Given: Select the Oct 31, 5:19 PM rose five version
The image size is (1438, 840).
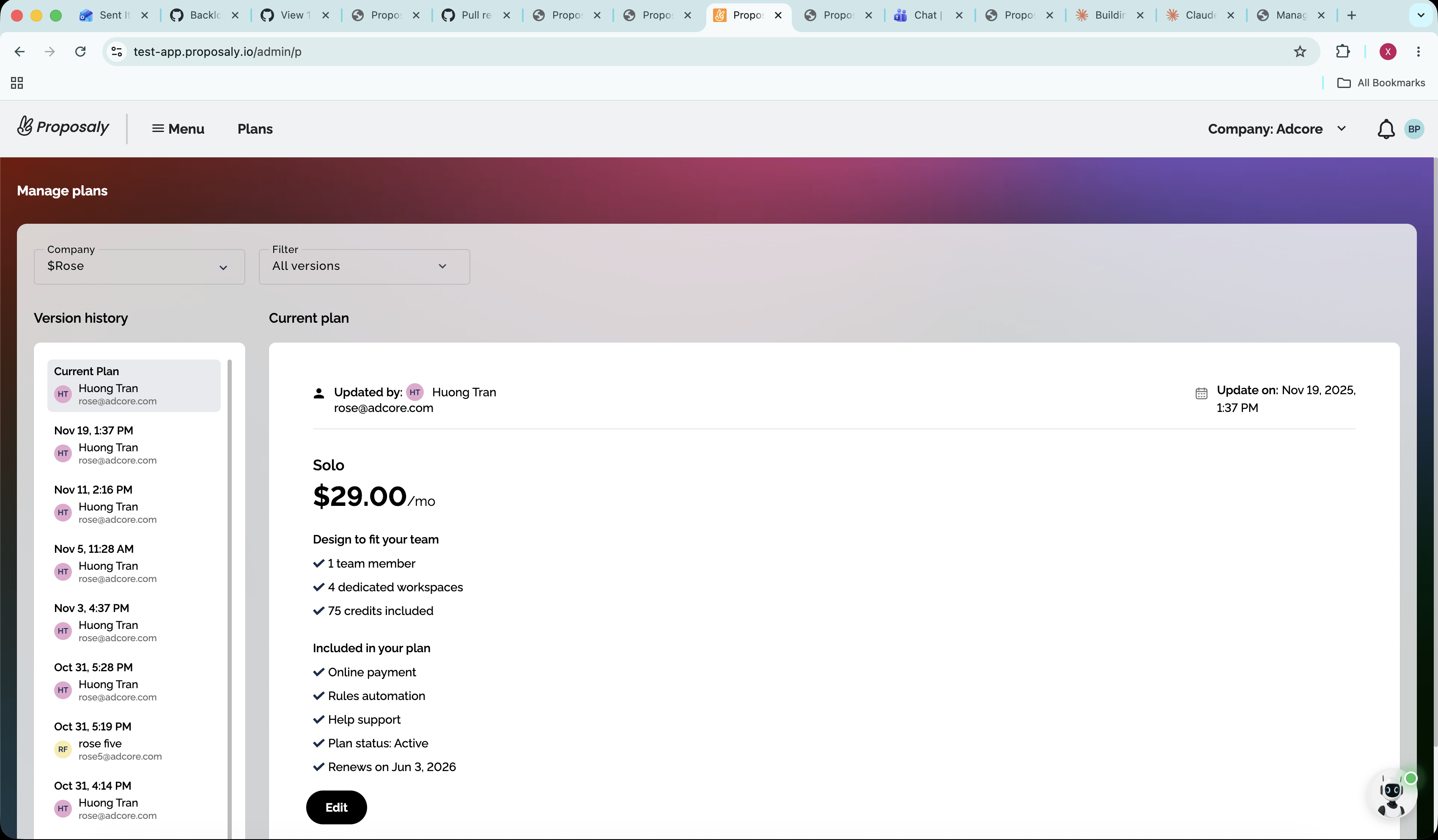Looking at the screenshot, I should coord(134,741).
